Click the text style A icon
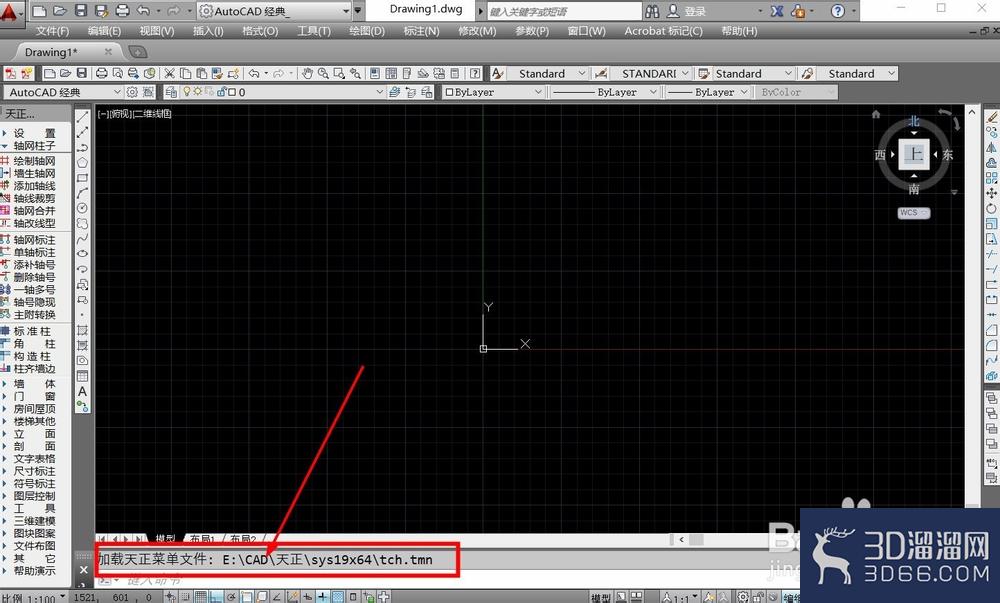Screen dimensions: 1000x603 (x=497, y=73)
